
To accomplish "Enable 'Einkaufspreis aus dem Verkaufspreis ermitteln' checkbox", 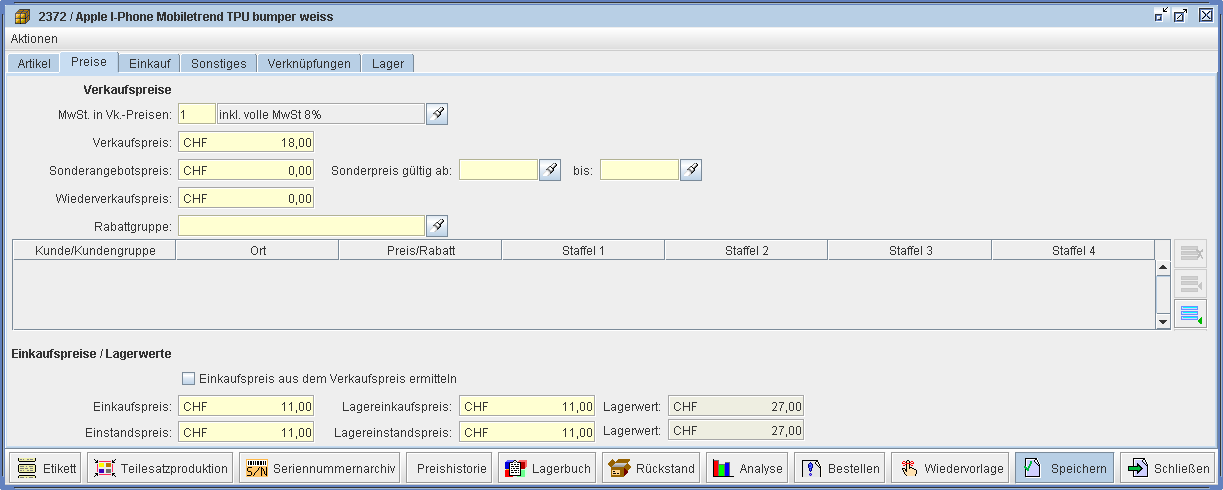I will coord(188,379).
